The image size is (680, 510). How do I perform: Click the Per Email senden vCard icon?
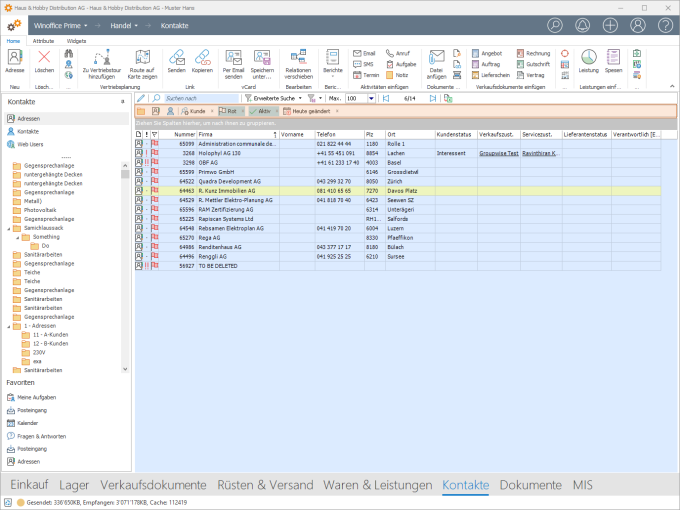coord(233,59)
